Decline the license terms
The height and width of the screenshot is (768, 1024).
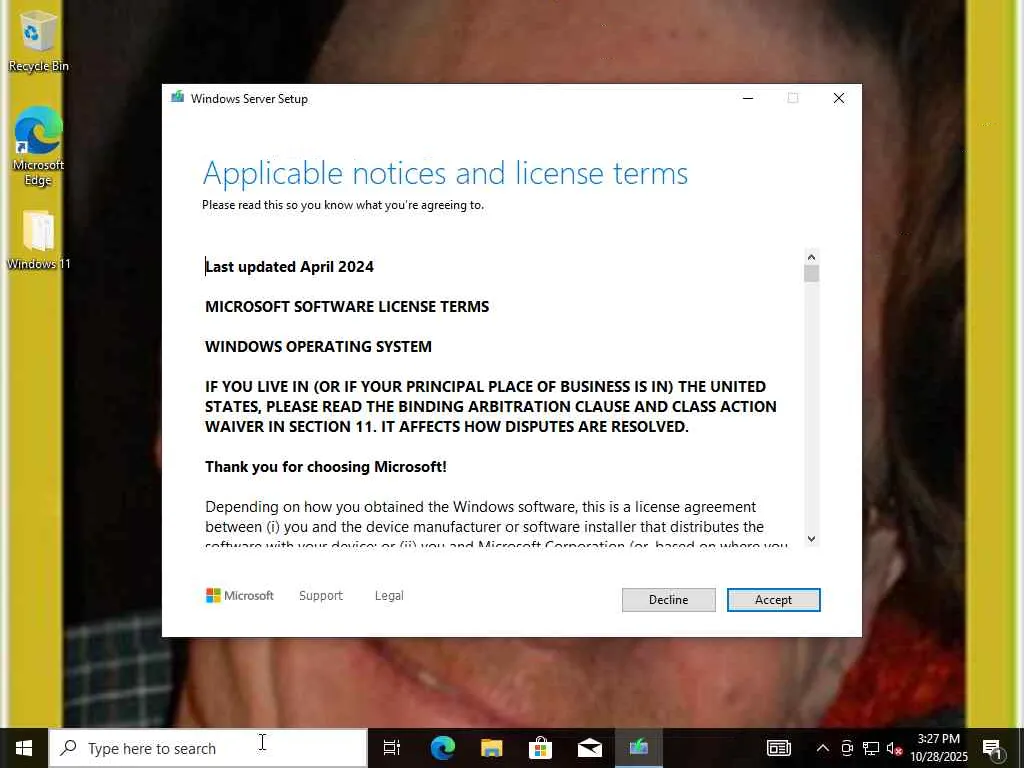(669, 600)
